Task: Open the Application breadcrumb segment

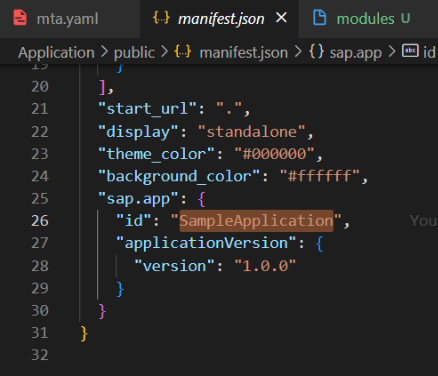Action: pos(56,53)
